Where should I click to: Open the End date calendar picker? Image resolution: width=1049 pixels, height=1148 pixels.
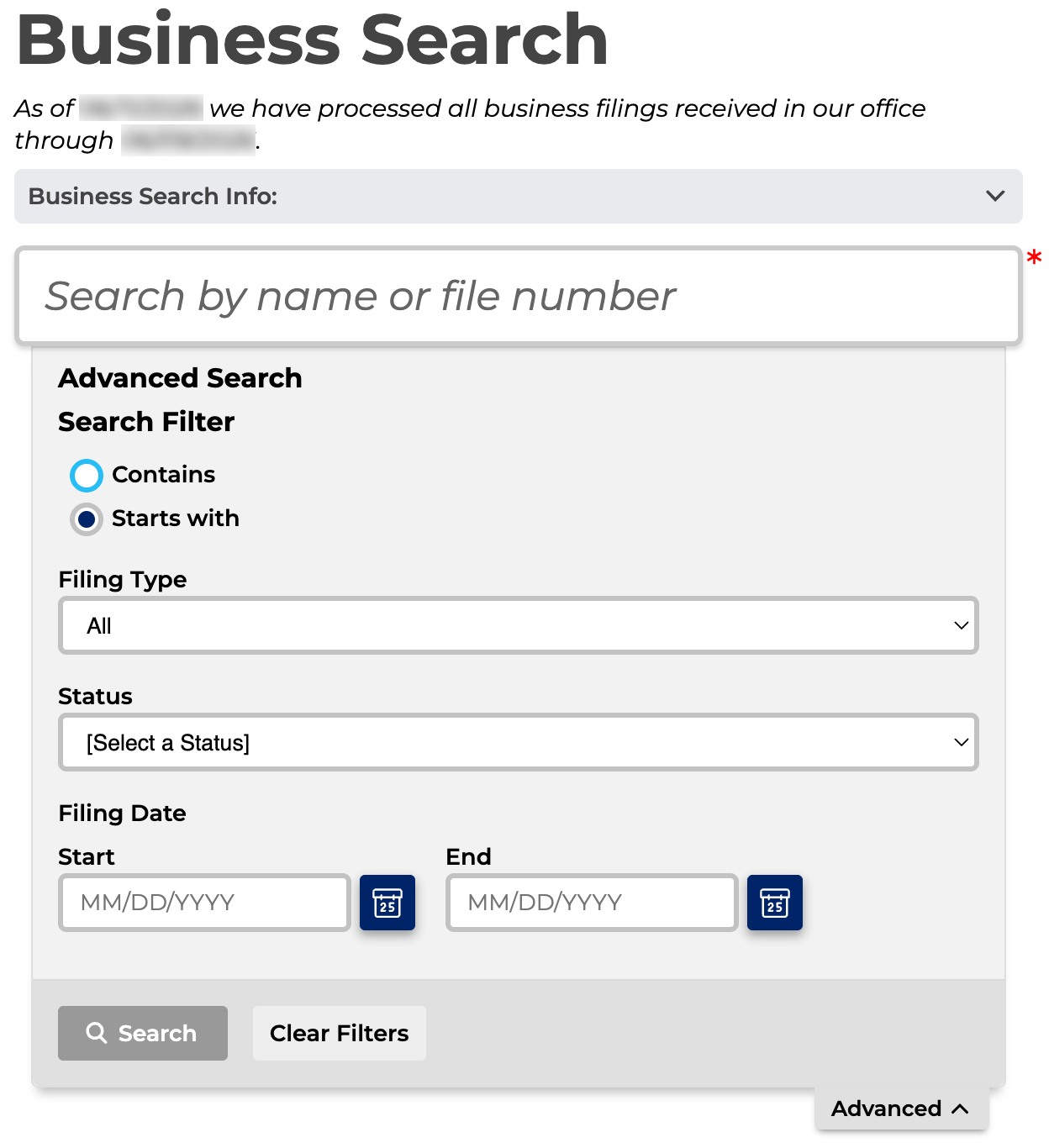[x=775, y=903]
